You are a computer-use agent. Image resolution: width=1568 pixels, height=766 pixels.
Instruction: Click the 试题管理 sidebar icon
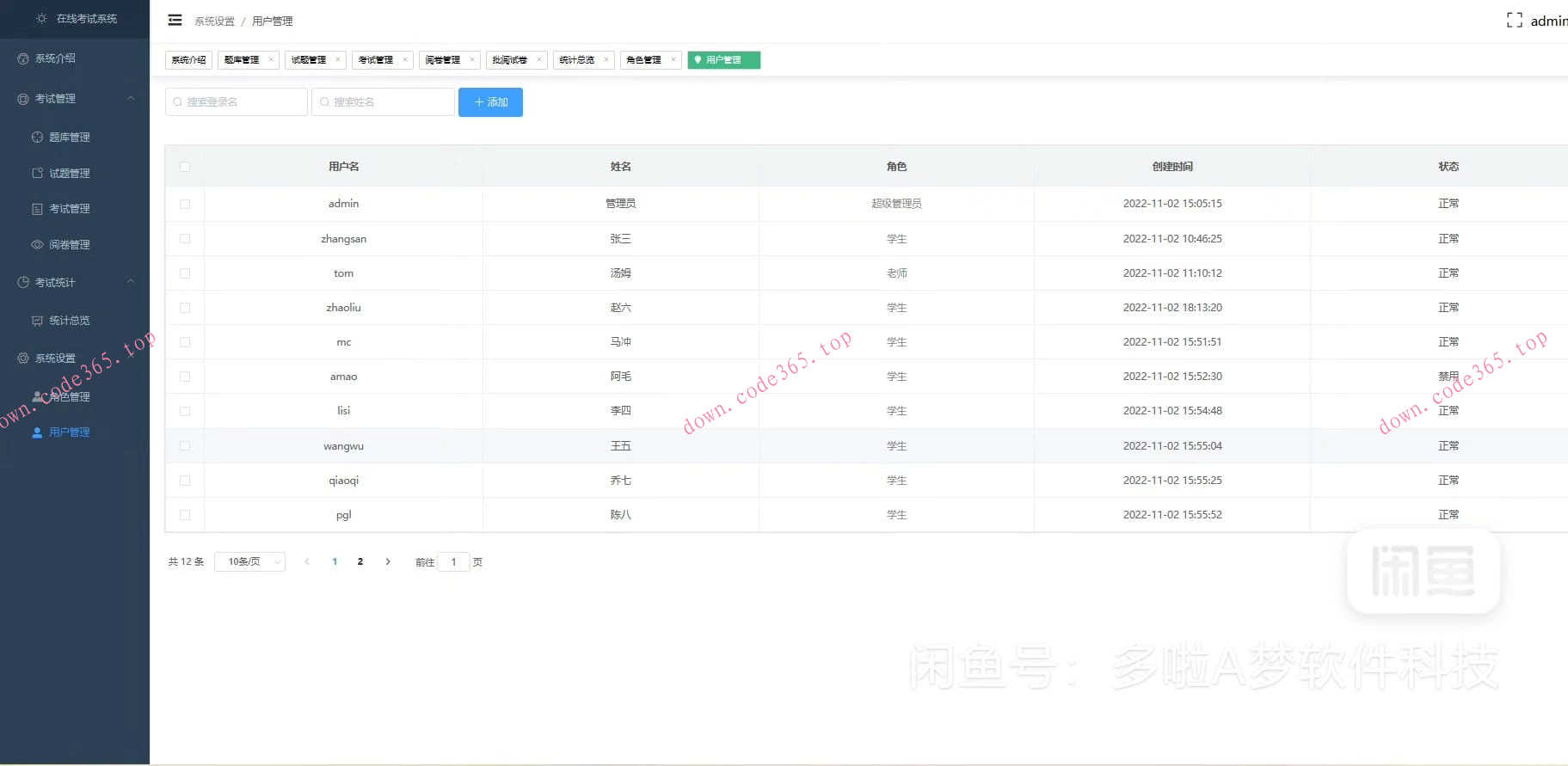pyautogui.click(x=38, y=174)
